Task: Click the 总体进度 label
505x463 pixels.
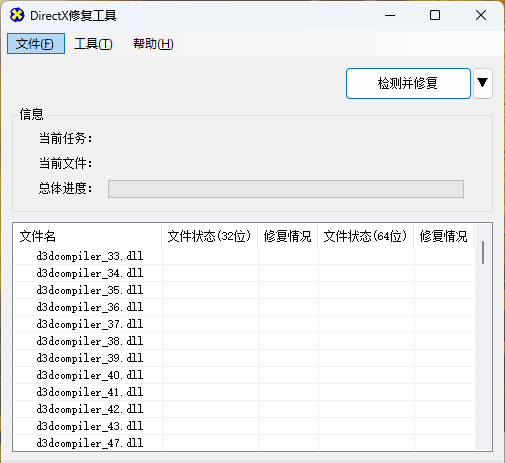Action: [65, 189]
